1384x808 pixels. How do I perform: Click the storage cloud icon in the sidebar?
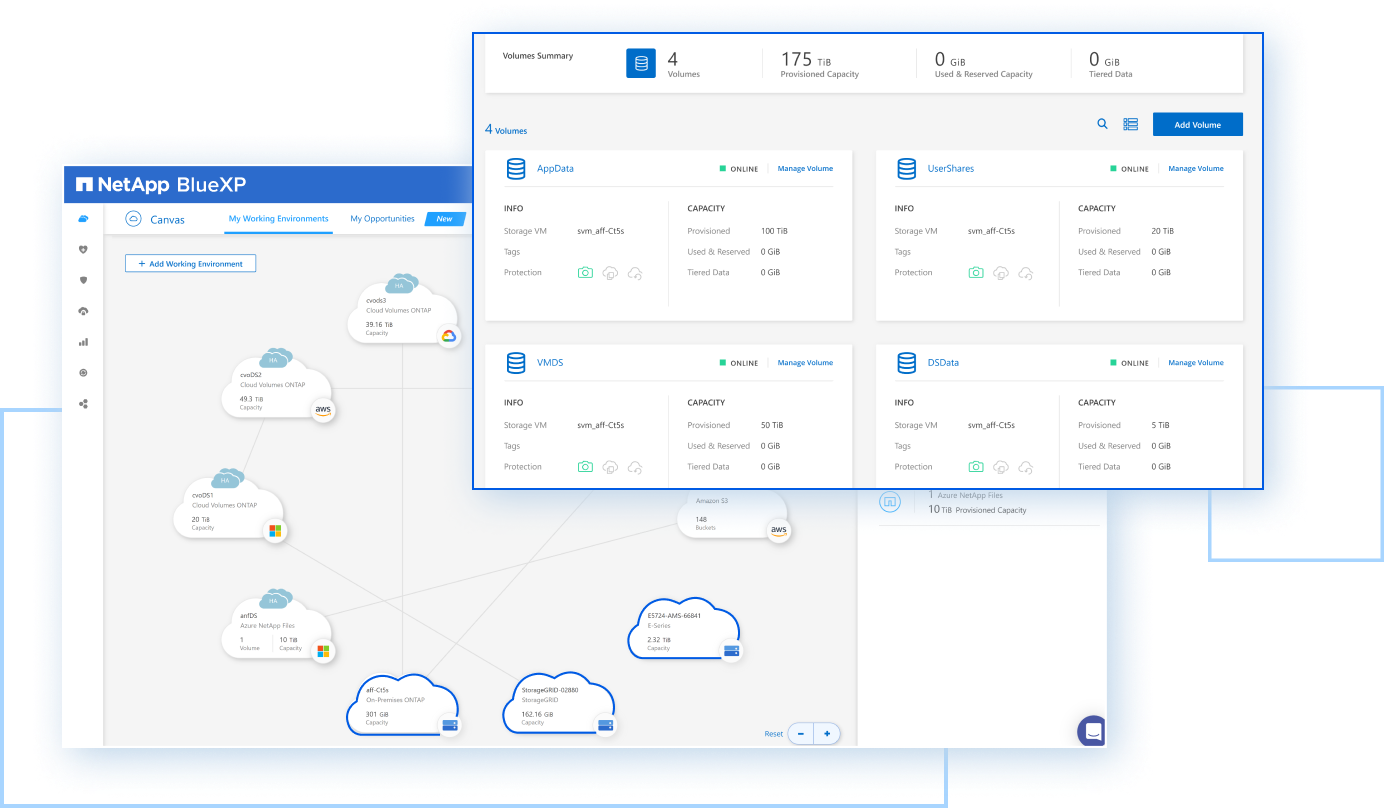(83, 219)
